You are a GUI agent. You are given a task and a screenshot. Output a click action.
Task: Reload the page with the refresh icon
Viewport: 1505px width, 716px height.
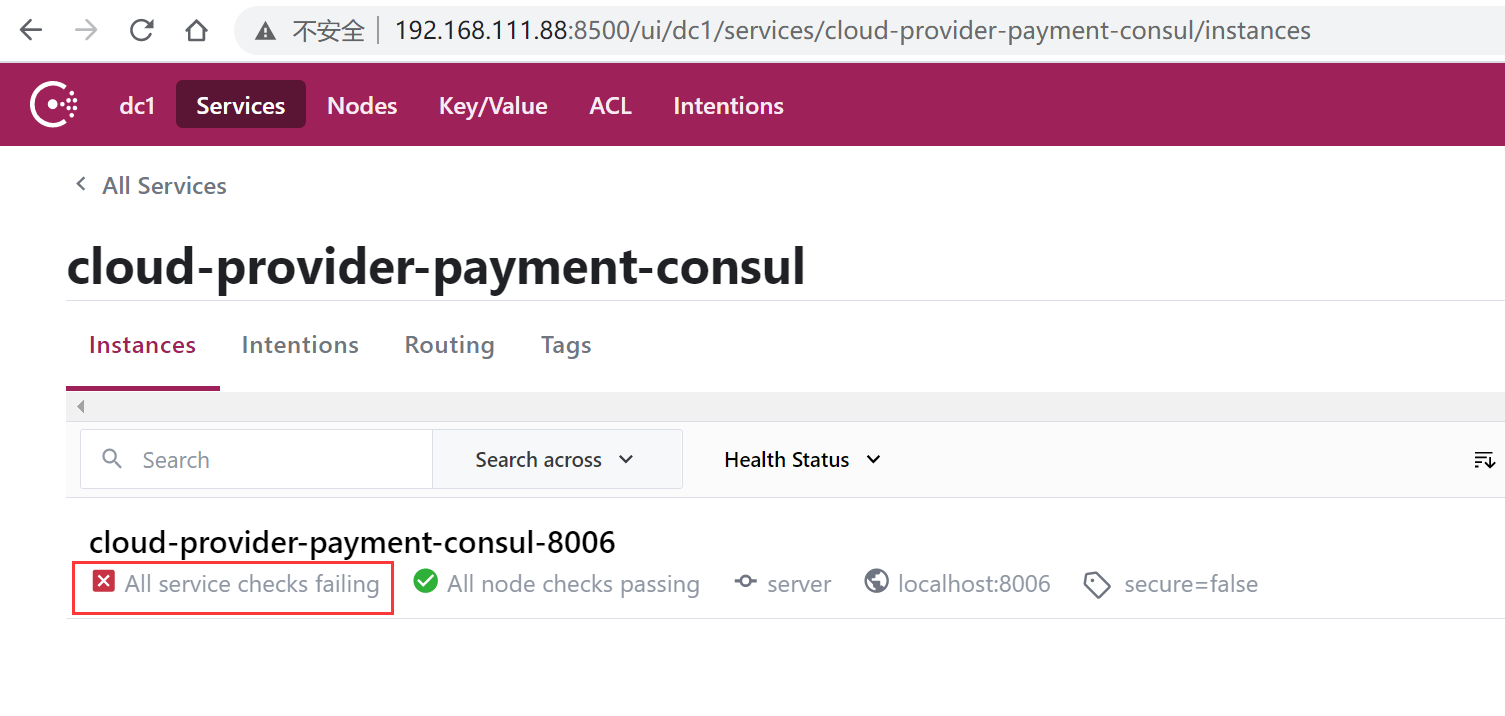tap(141, 31)
